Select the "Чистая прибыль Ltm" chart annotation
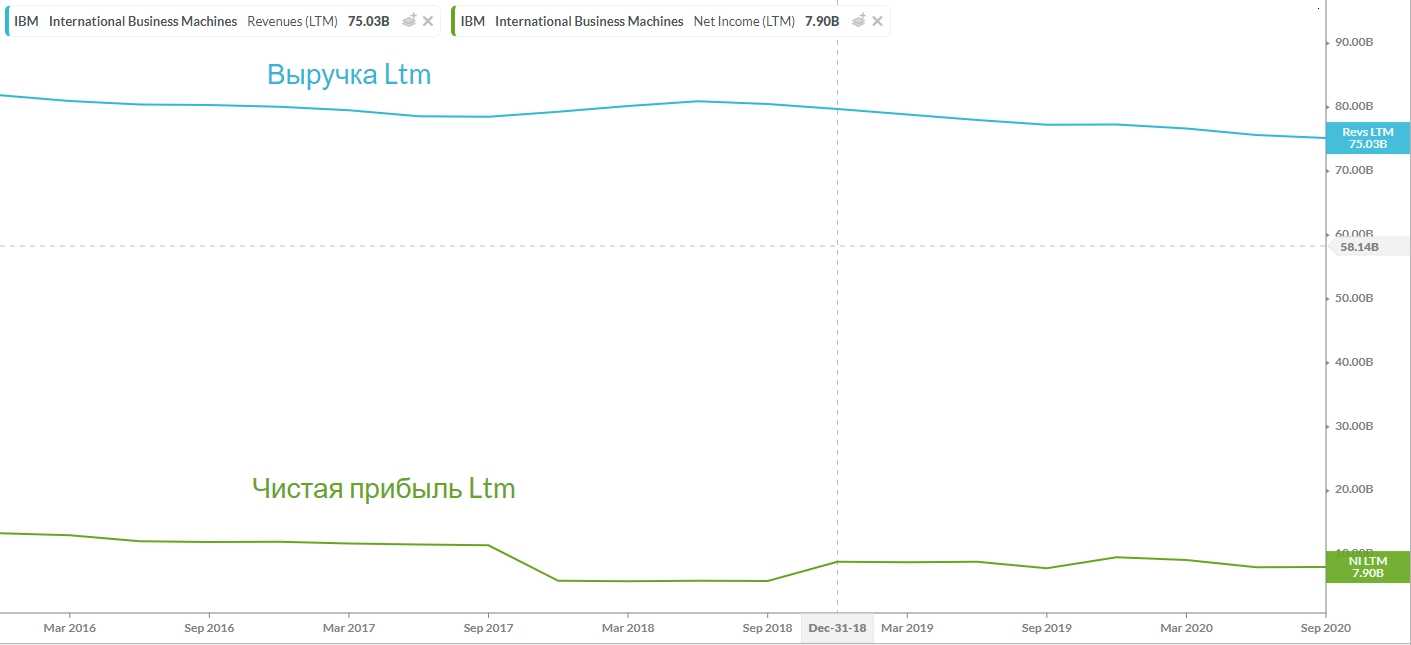The image size is (1411, 645). coord(384,489)
